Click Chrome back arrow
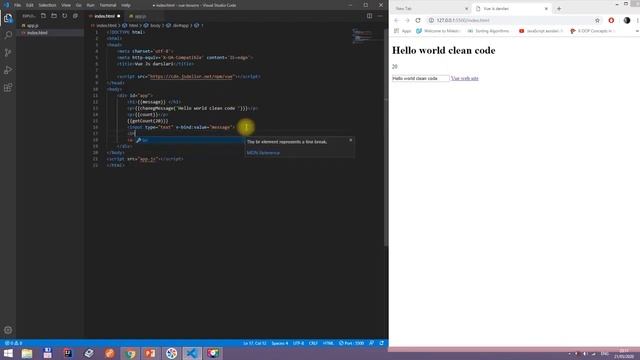Screen dimensions: 640x360 396,20
